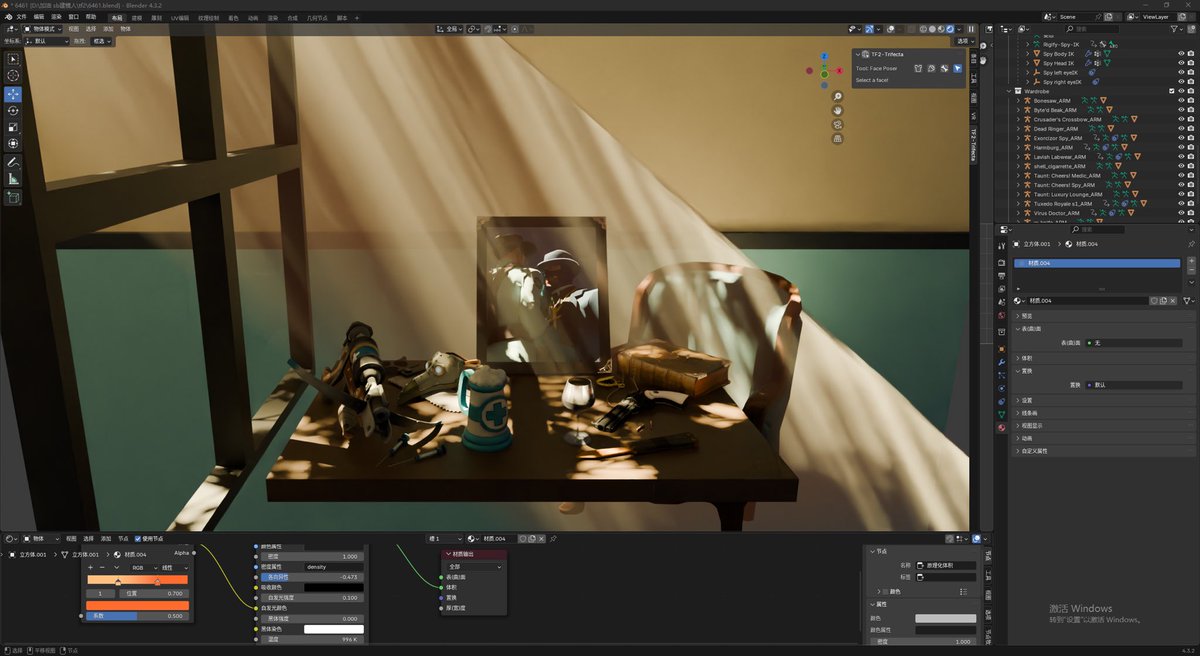Image resolution: width=1200 pixels, height=656 pixels.
Task: Add new workspace with plus tab button
Action: tap(357, 17)
